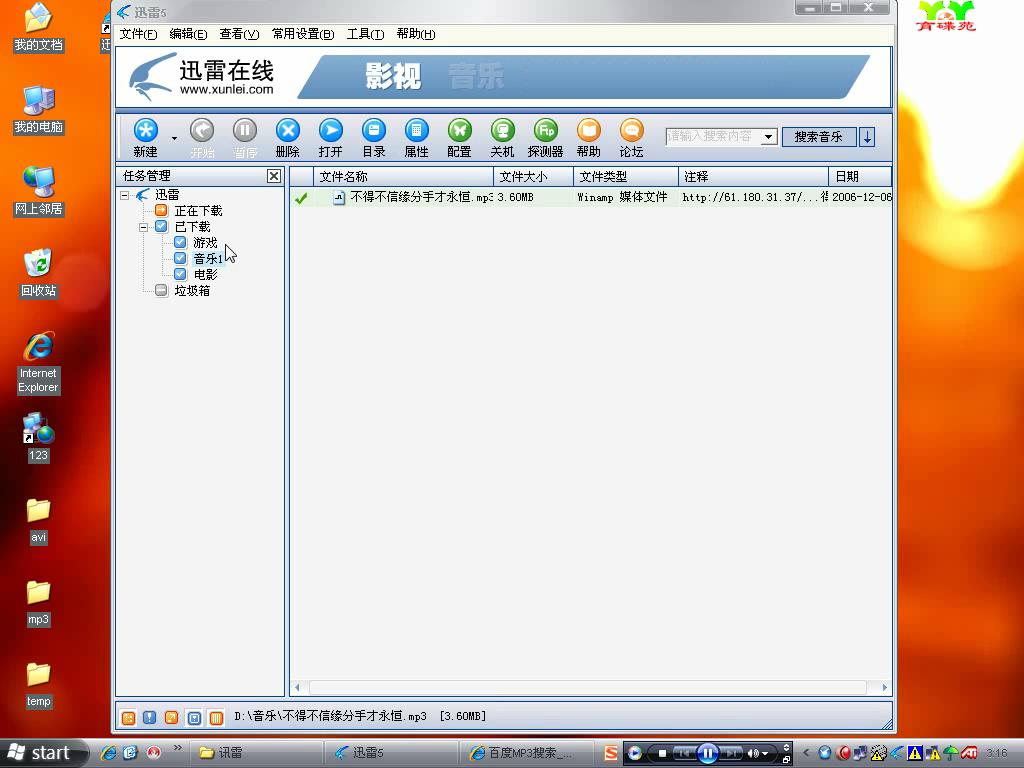Pause playback in taskbar media player
This screenshot has height=768, width=1024.
point(707,753)
